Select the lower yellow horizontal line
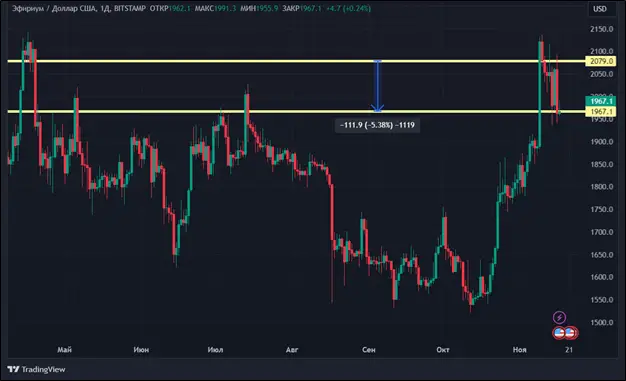The image size is (626, 381). pos(296,111)
